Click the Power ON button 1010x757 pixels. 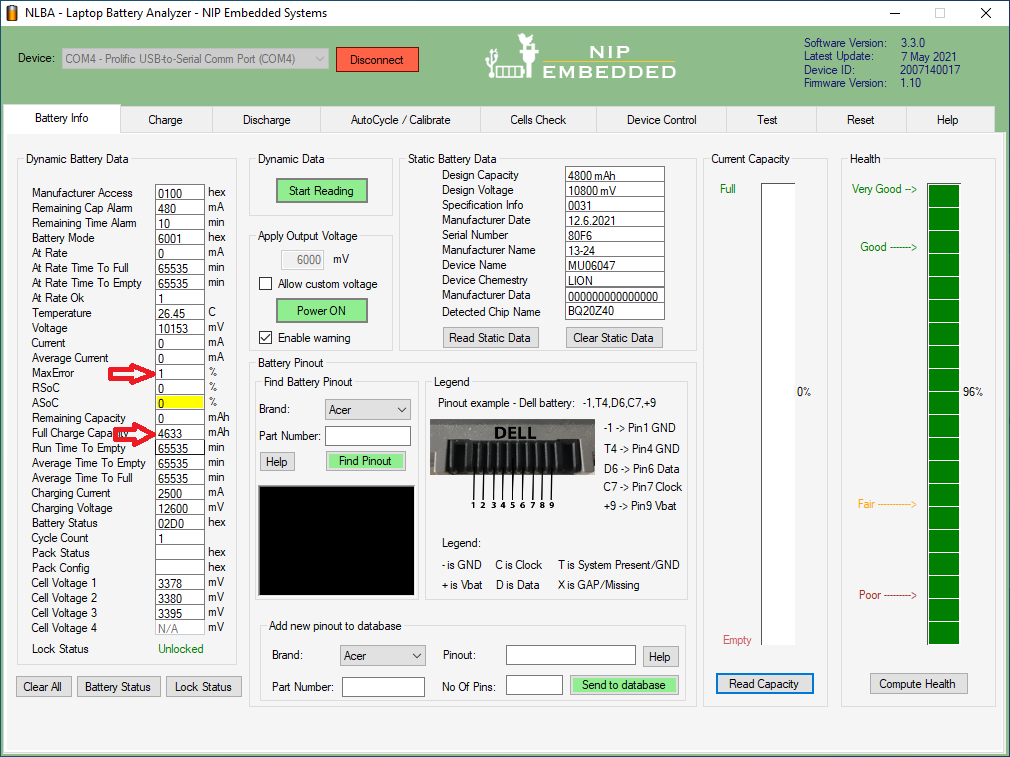[x=321, y=311]
